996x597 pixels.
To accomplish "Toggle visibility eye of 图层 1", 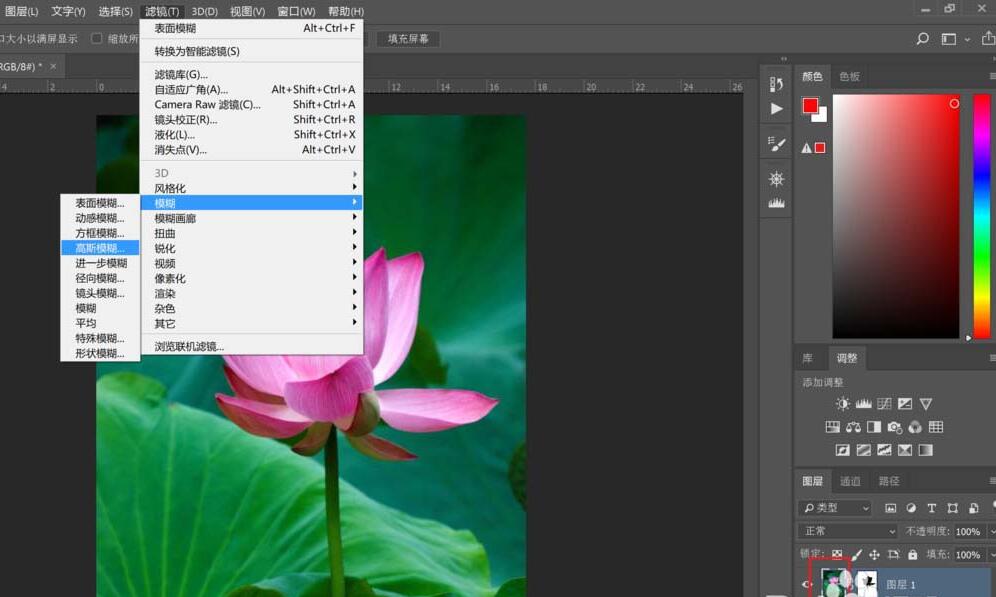I will tap(807, 584).
